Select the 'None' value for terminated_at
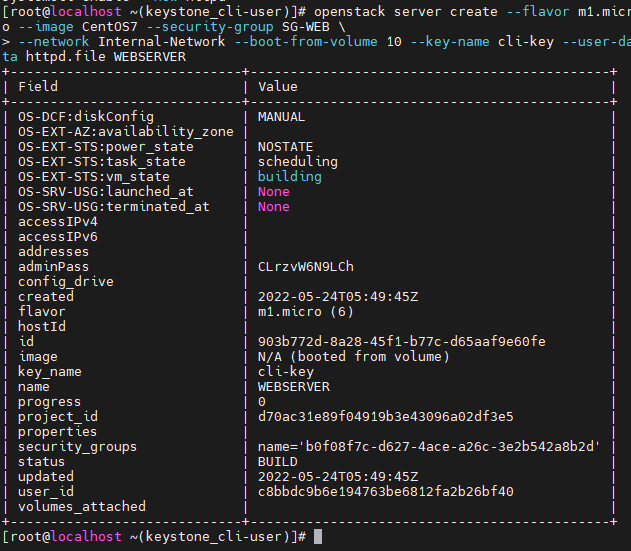Screen dimensions: 631x551 [x=274, y=206]
